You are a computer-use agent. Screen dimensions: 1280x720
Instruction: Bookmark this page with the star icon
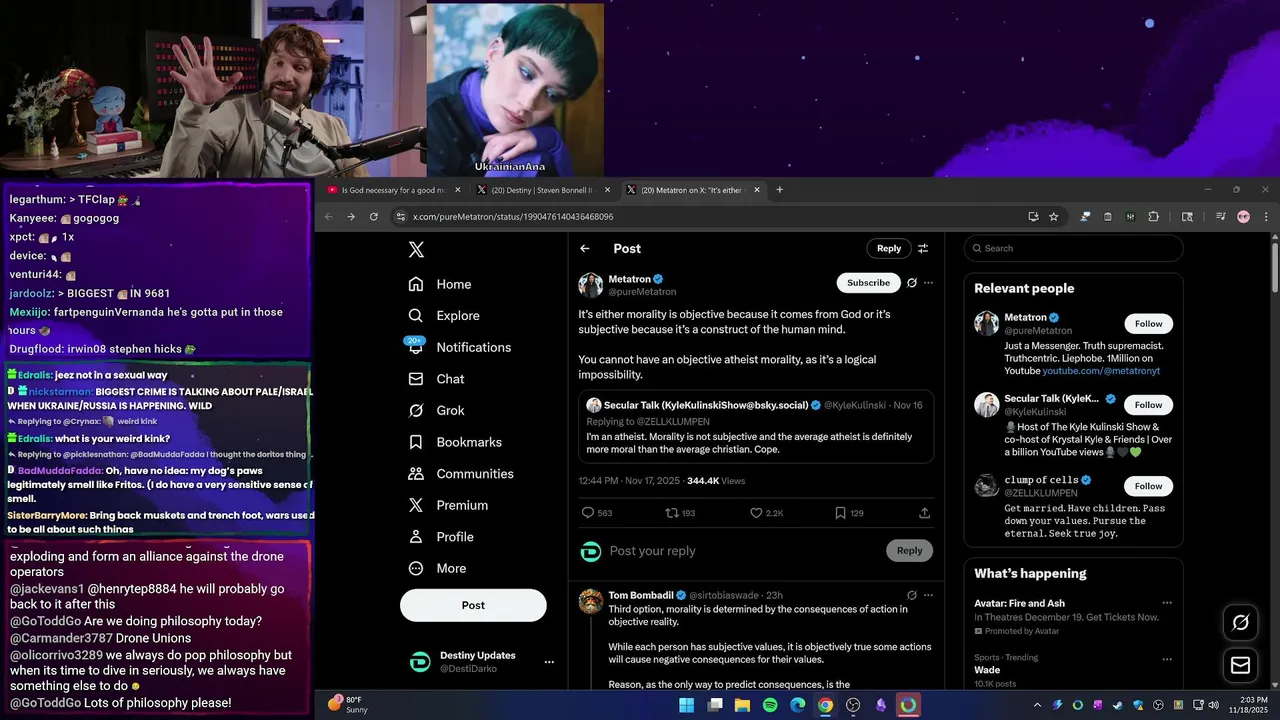tap(1053, 216)
